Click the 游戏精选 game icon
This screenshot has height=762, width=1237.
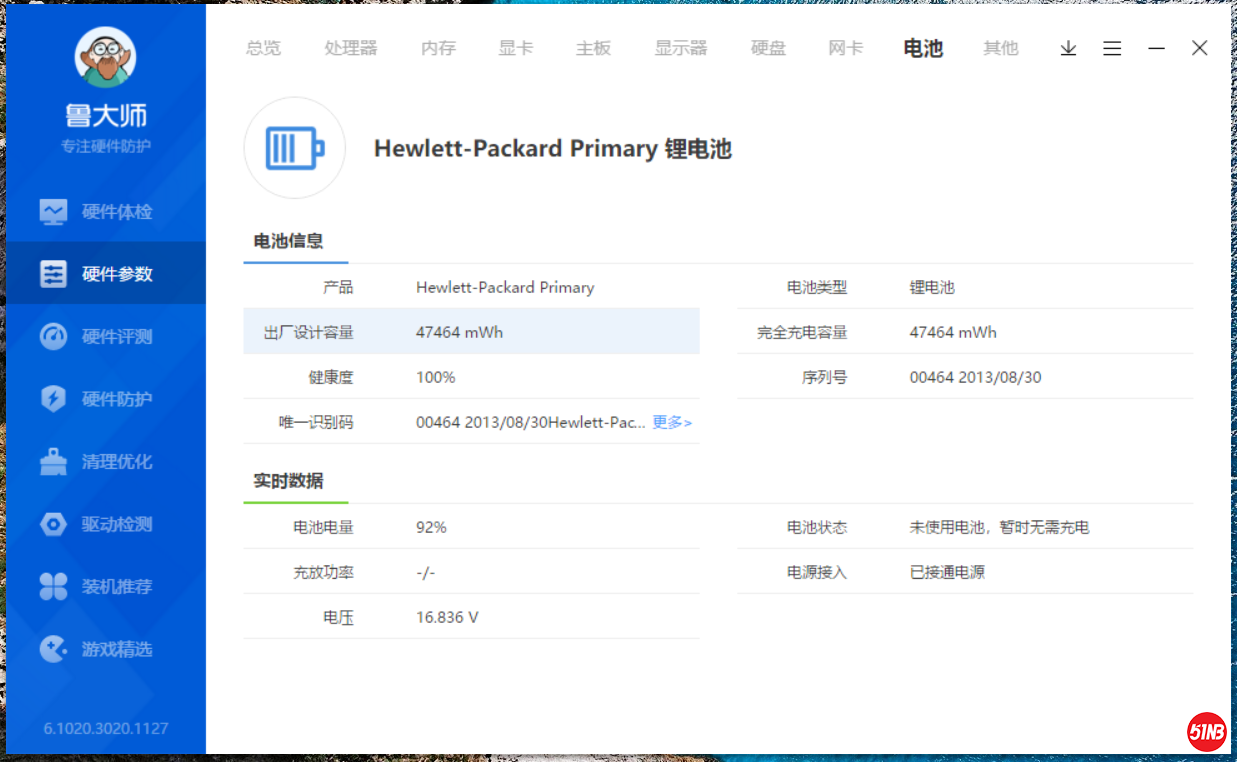point(53,649)
